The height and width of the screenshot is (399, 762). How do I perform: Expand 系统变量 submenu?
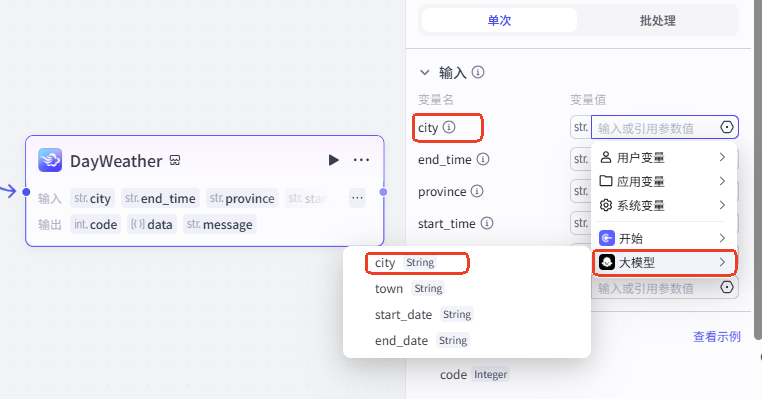(664, 205)
